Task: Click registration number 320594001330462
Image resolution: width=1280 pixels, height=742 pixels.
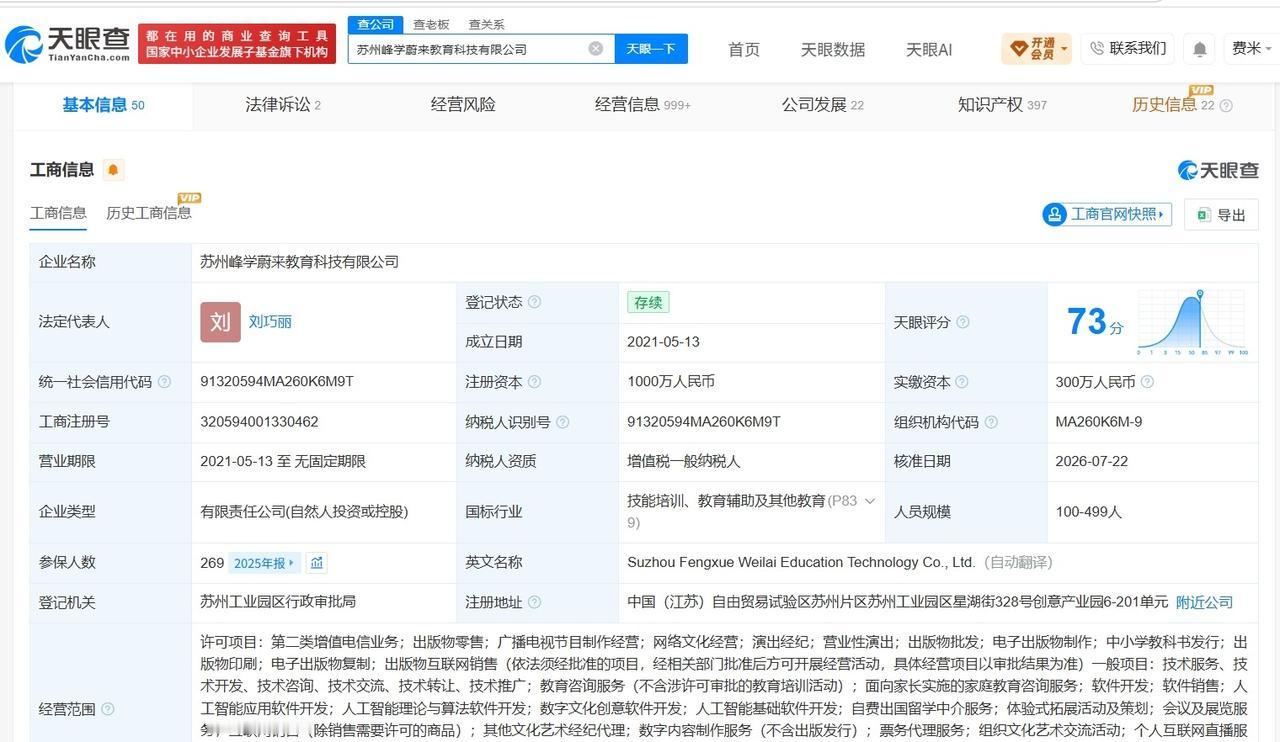Action: (259, 422)
